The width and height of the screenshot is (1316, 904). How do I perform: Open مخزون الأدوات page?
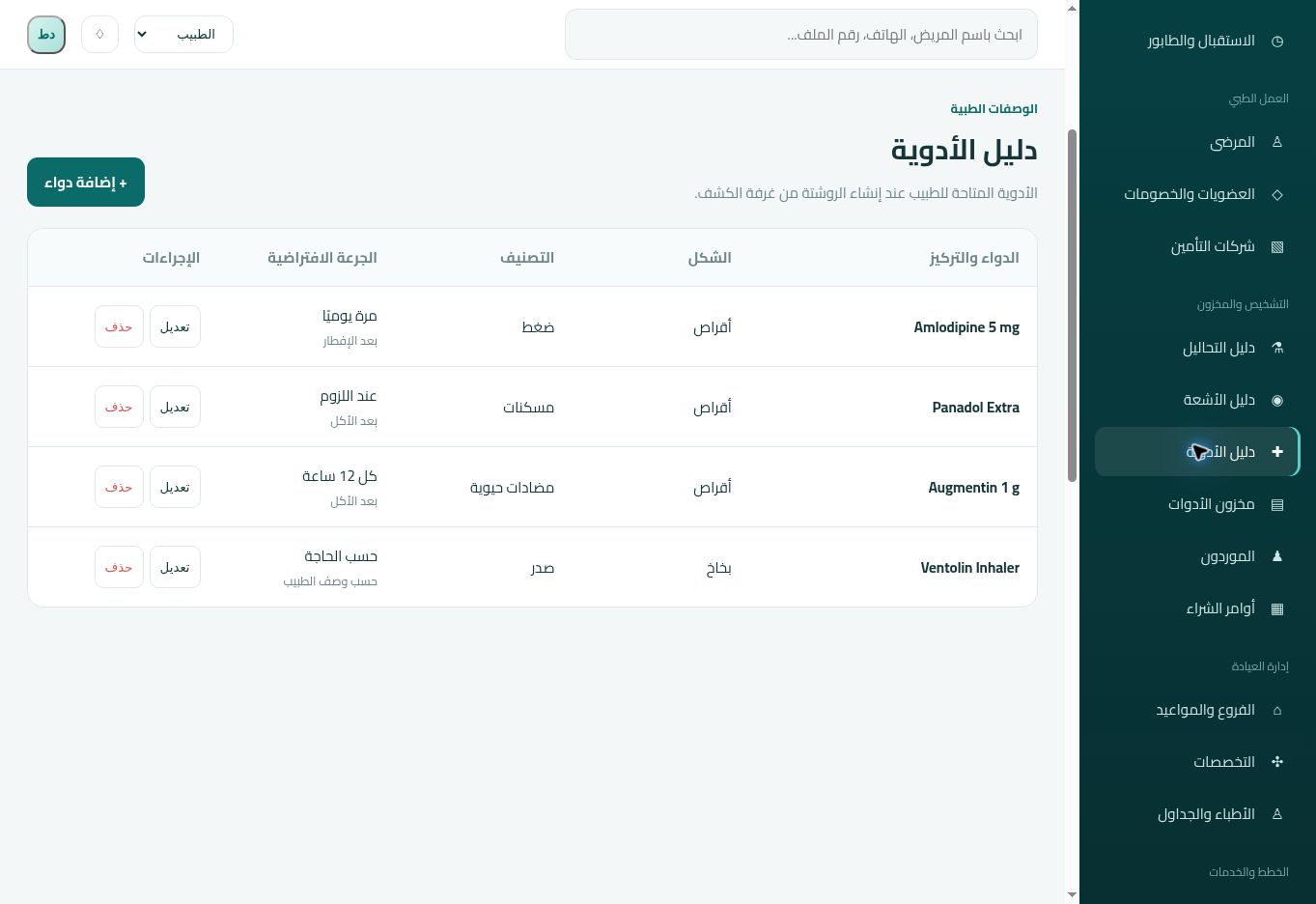click(1197, 504)
